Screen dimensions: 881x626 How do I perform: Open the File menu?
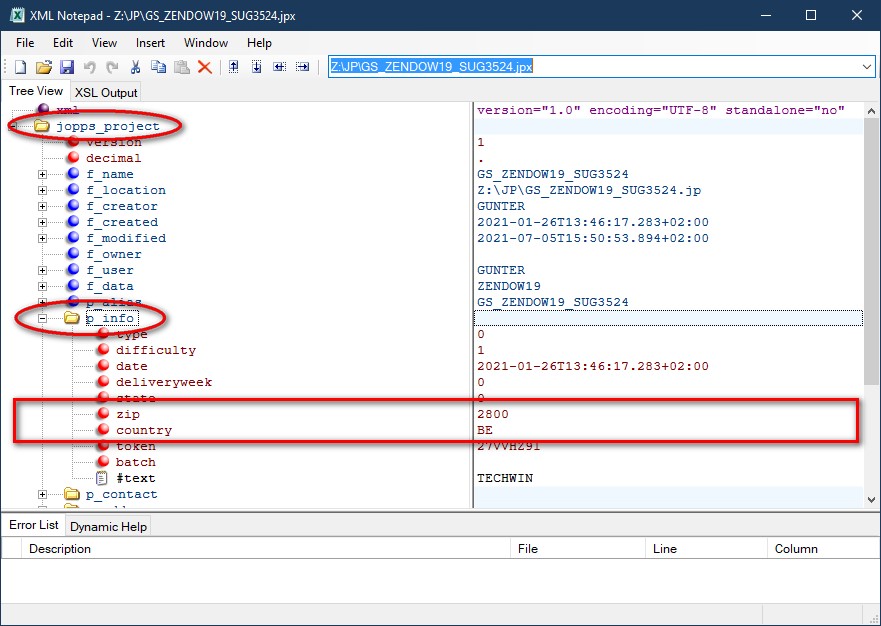[25, 43]
